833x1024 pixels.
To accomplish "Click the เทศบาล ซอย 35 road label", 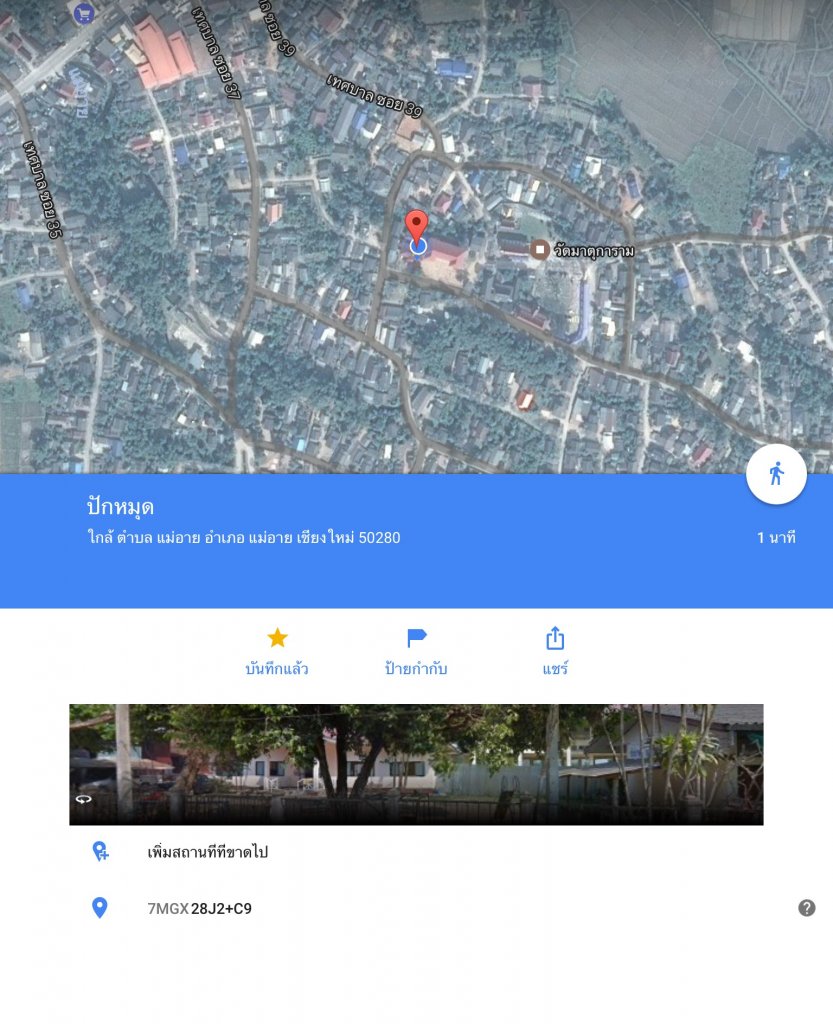I will 42,189.
